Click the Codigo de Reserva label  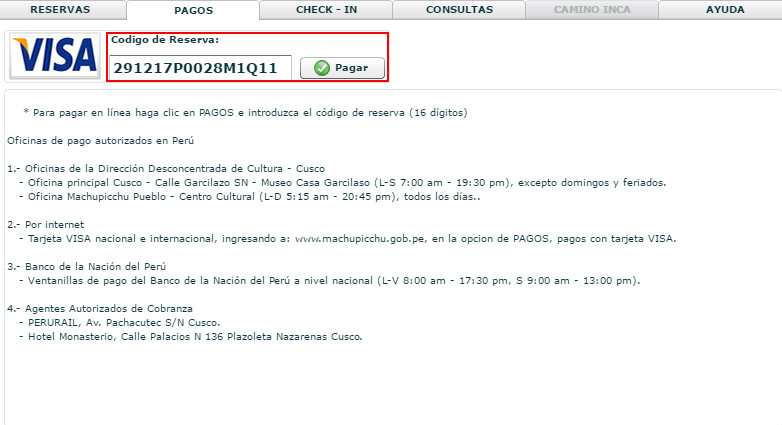pyautogui.click(x=165, y=40)
